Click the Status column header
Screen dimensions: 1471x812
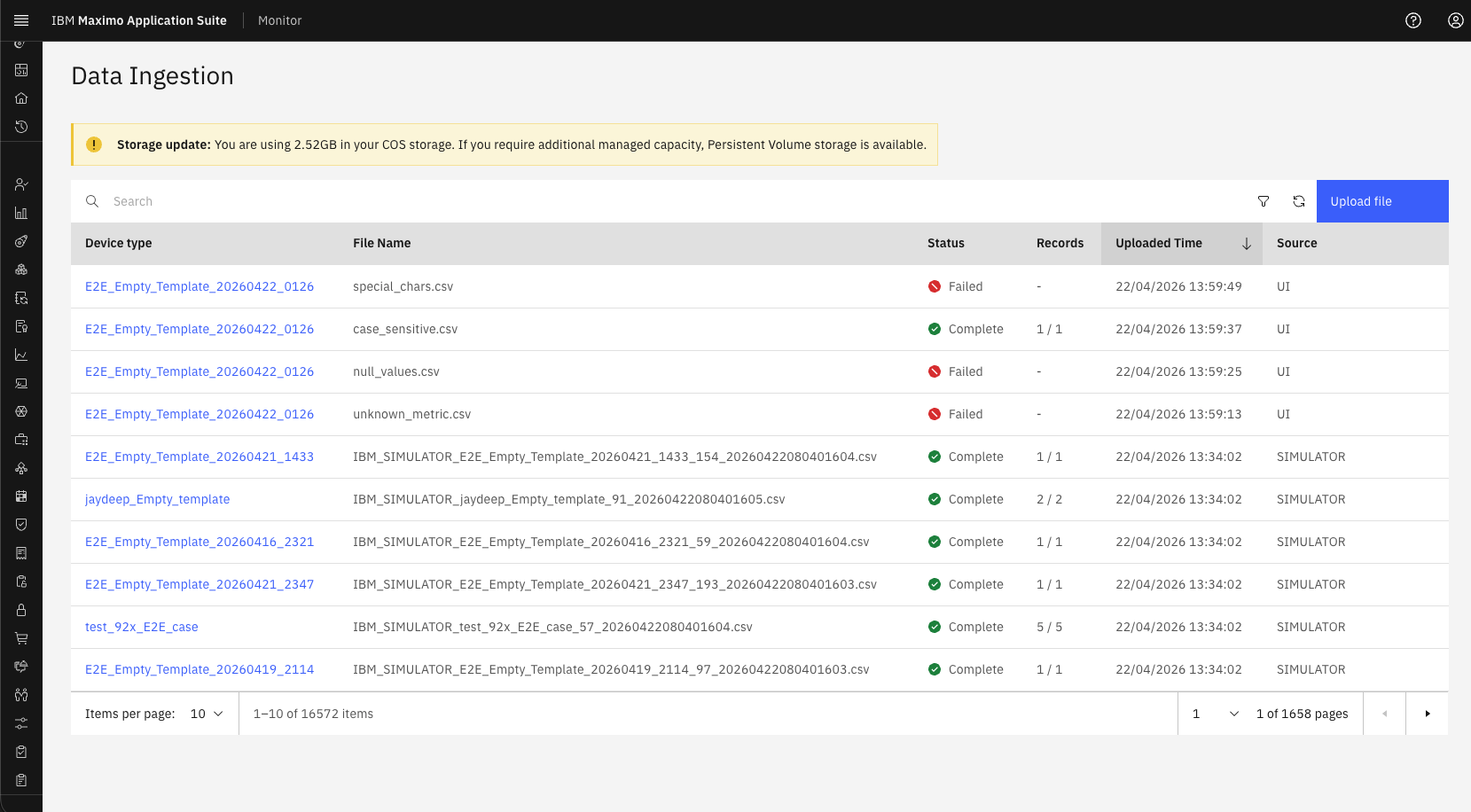click(x=946, y=243)
